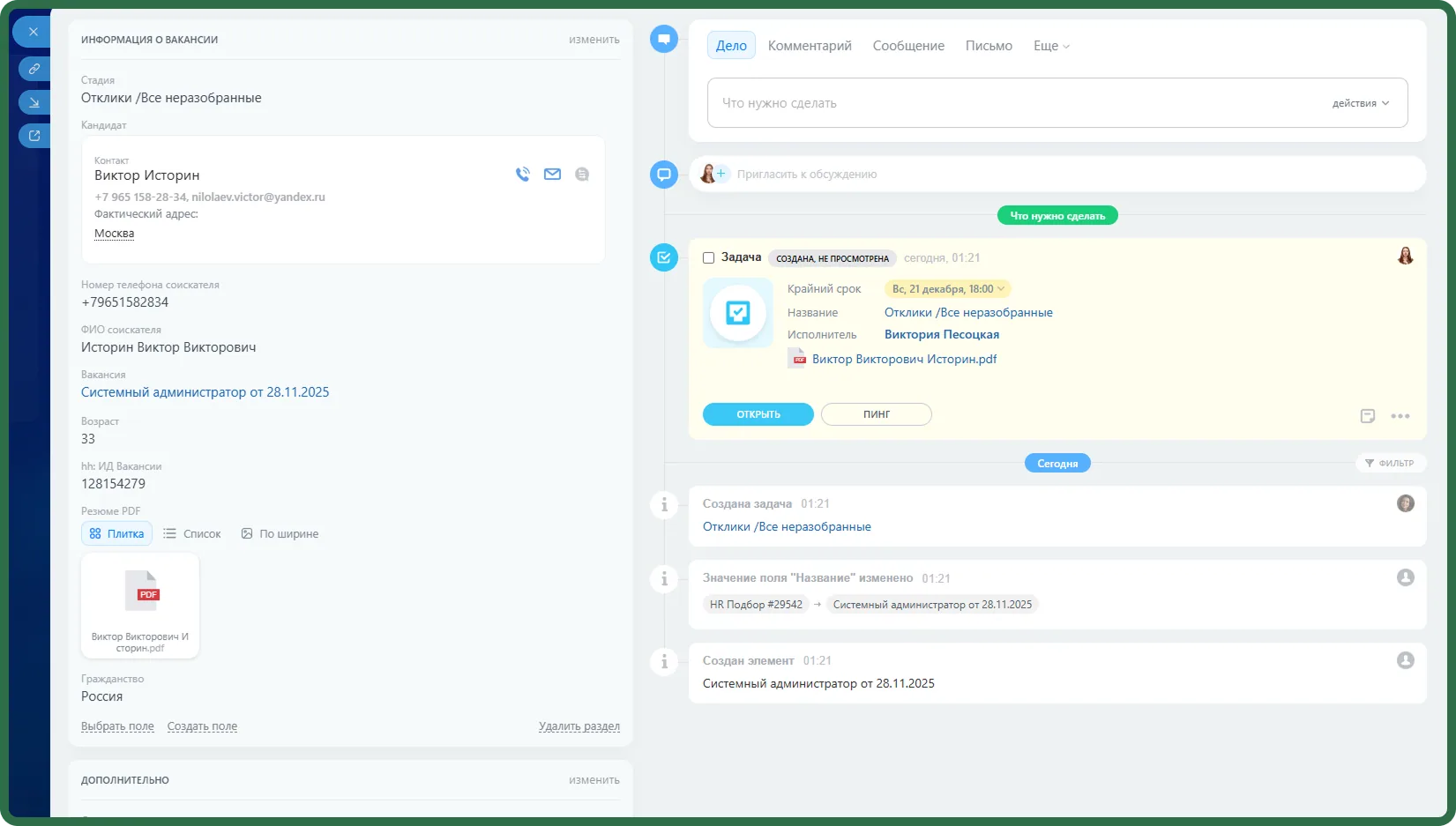Viewport: 1456px width, 826px height.
Task: Call Виктор Историн via phone icon
Action: (x=523, y=175)
